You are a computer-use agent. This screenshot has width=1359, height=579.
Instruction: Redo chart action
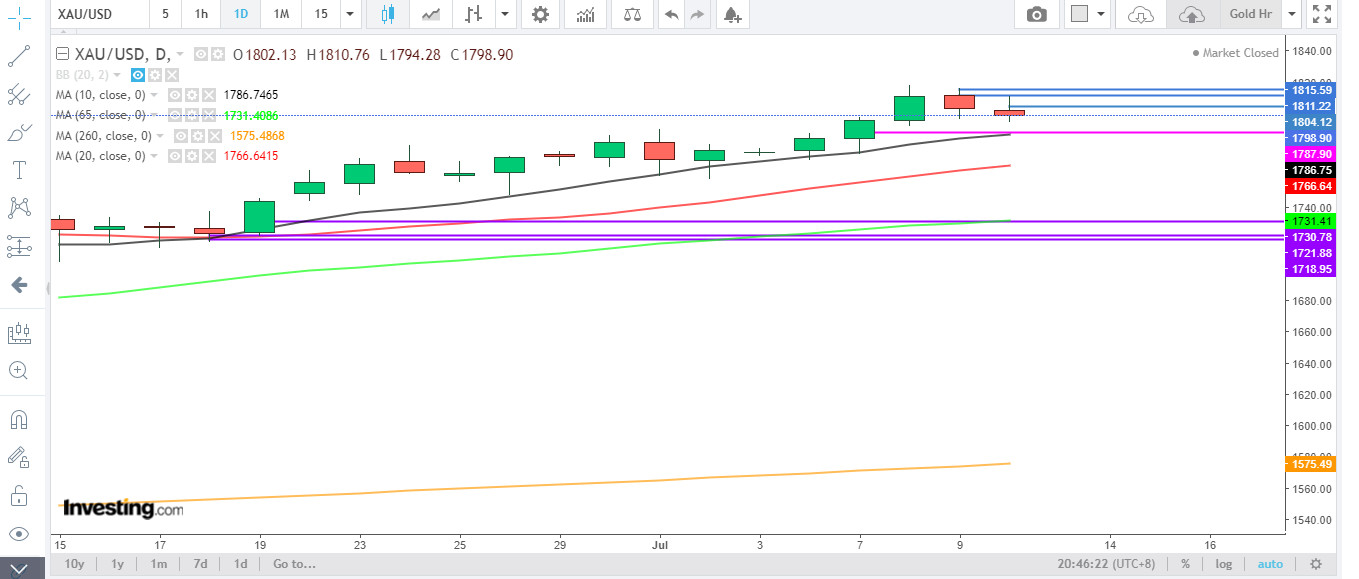[697, 14]
